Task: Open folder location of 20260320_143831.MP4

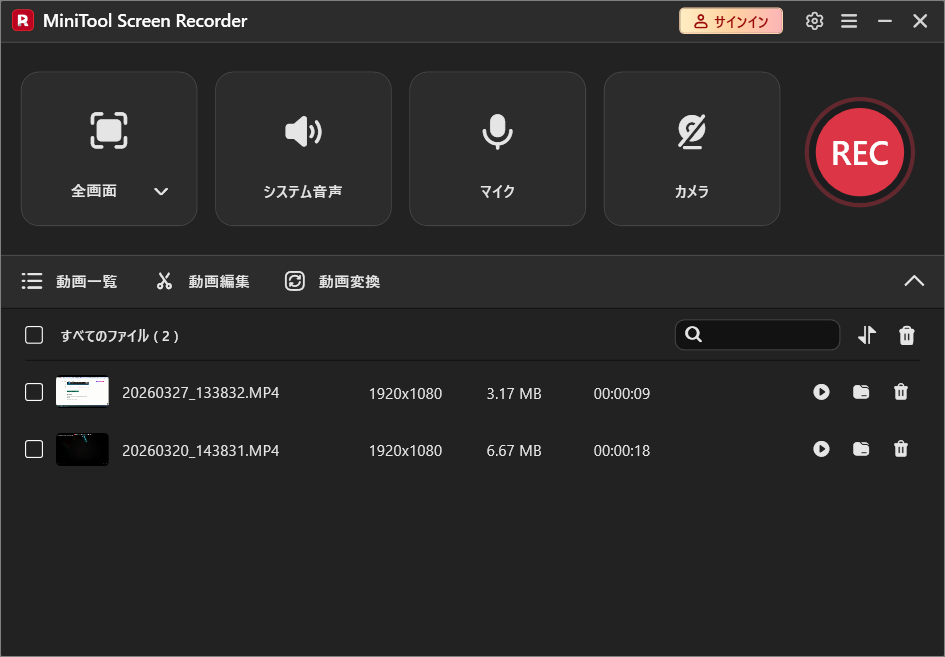Action: click(x=860, y=449)
